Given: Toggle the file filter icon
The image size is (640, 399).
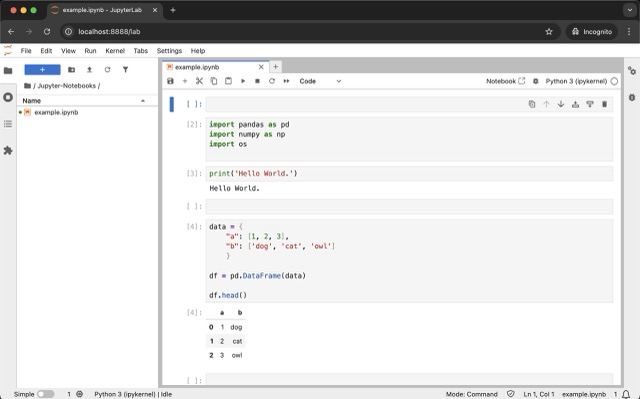Looking at the screenshot, I should (125, 70).
